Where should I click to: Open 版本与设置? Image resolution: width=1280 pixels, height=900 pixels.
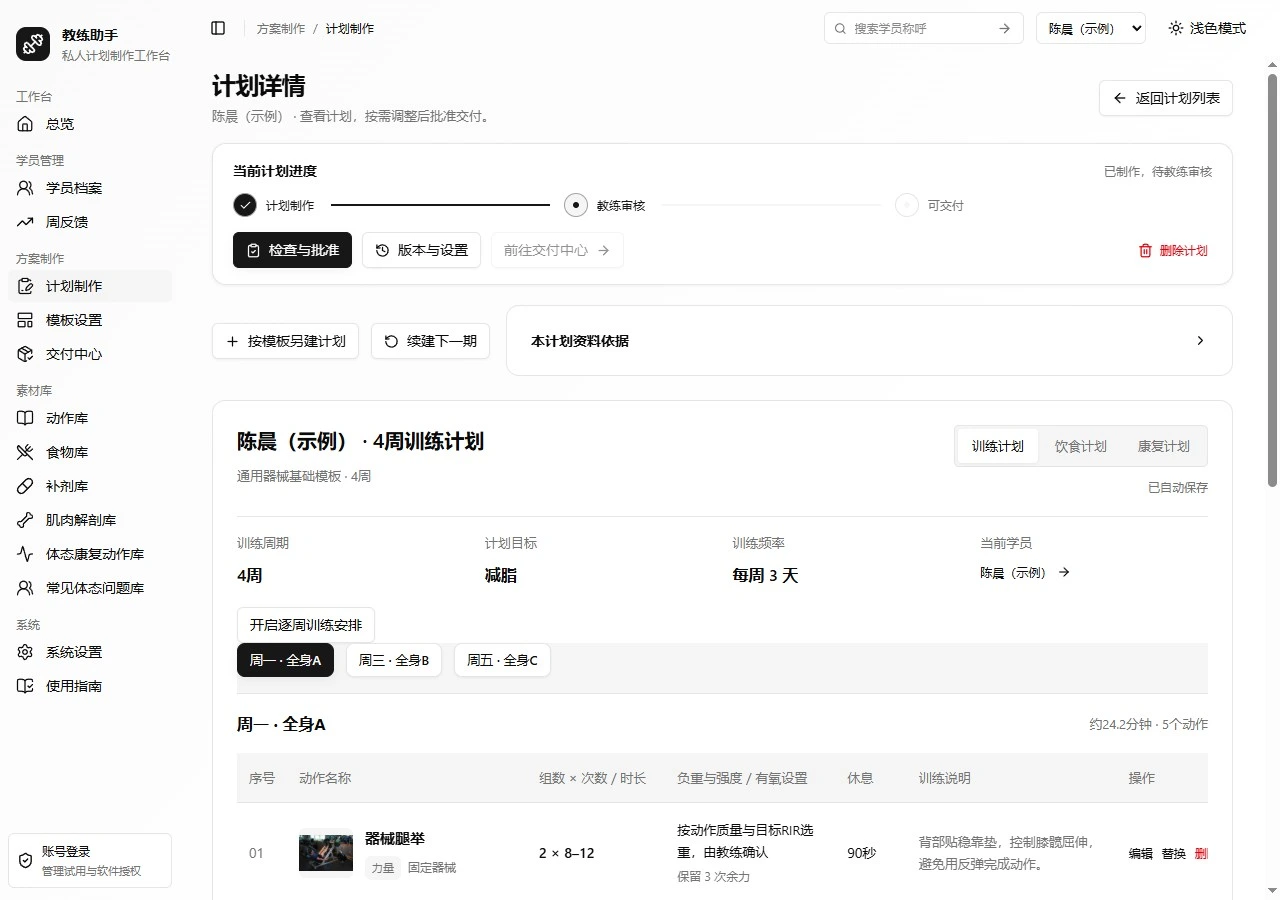(x=422, y=250)
